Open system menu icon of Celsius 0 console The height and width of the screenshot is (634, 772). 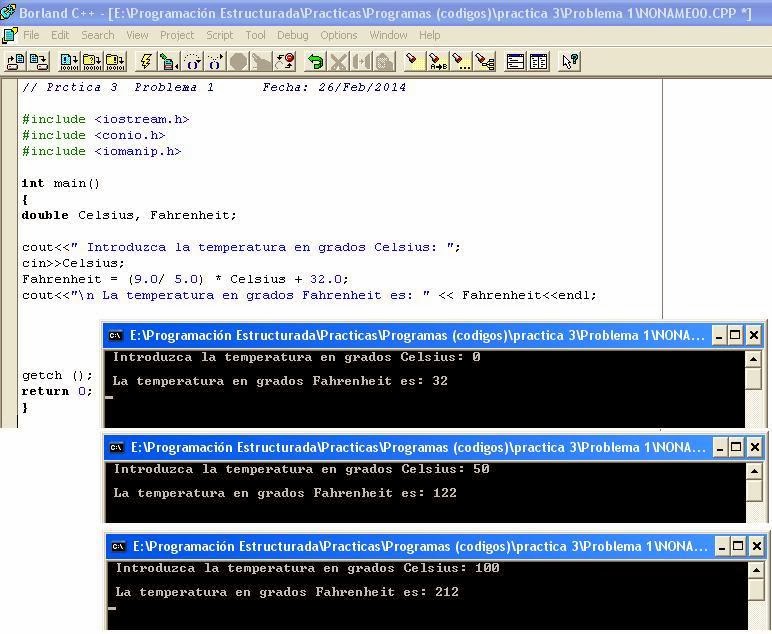click(115, 336)
